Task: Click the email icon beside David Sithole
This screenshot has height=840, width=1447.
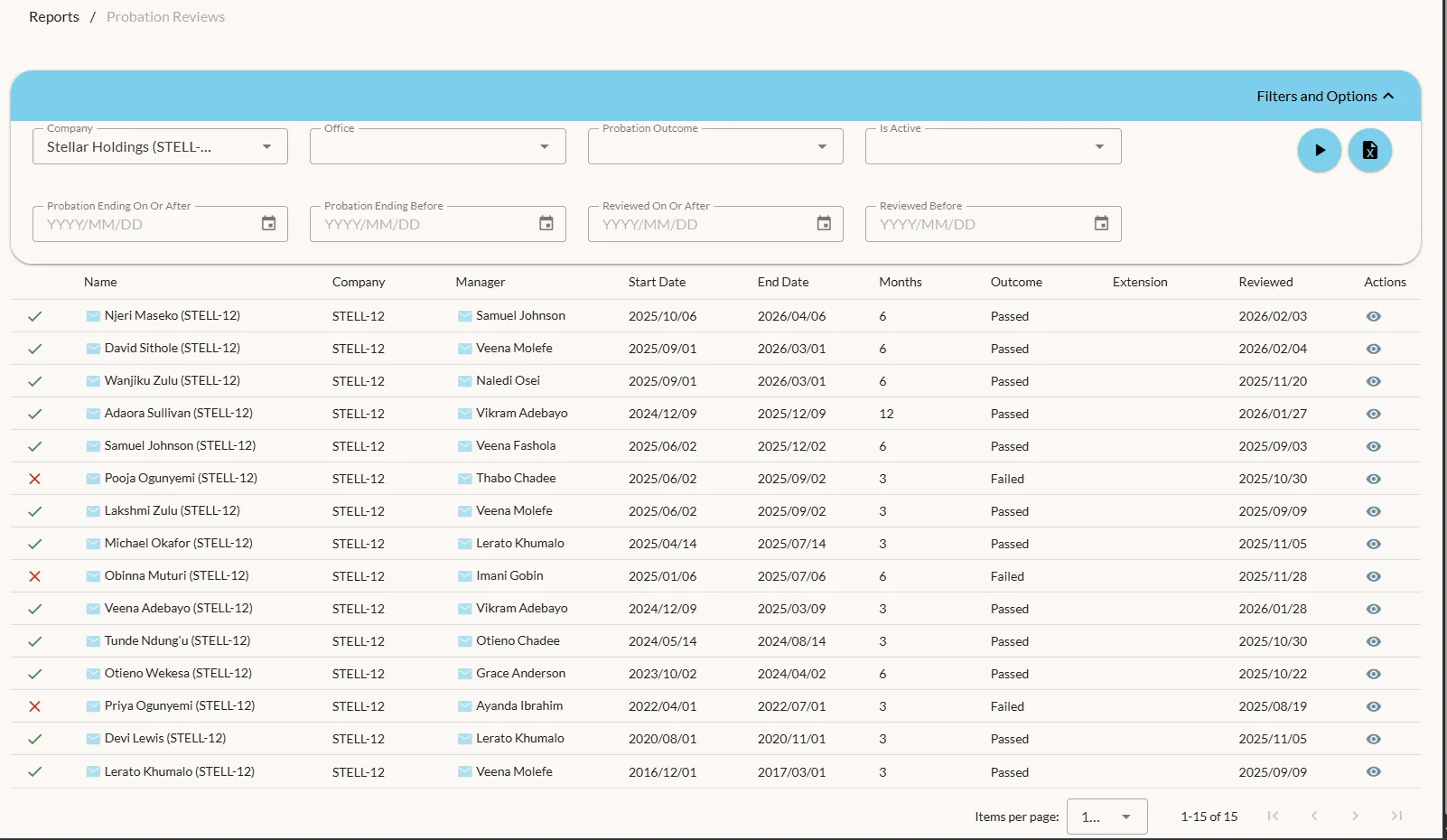Action: (93, 349)
